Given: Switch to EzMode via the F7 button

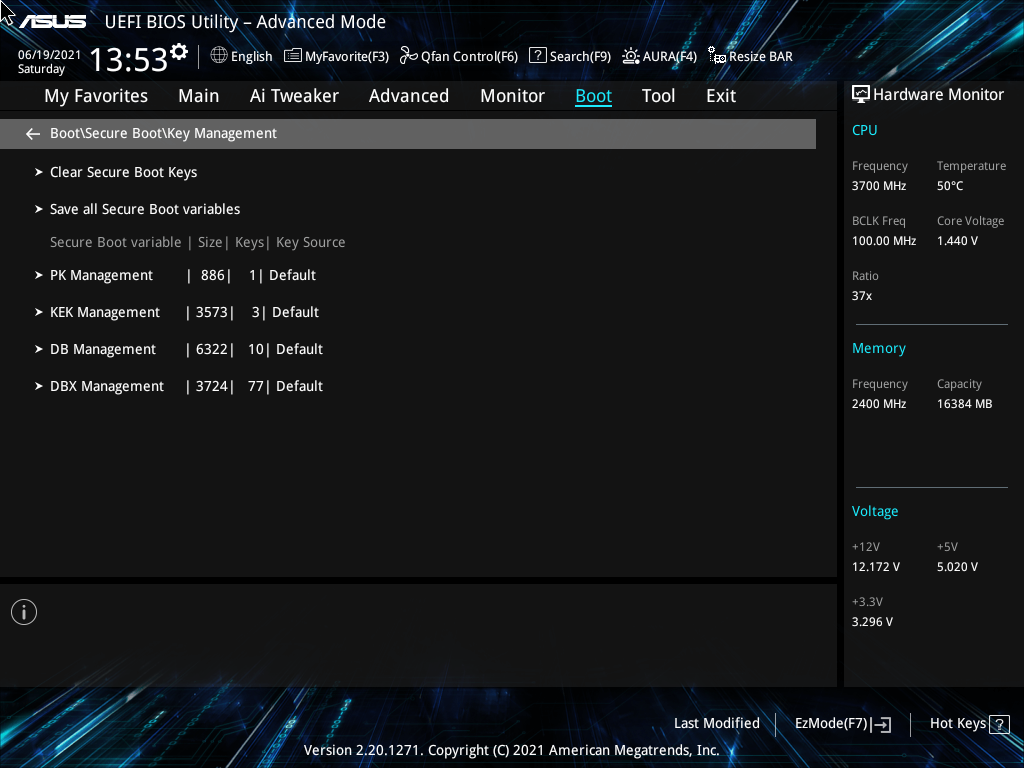Looking at the screenshot, I should (842, 723).
